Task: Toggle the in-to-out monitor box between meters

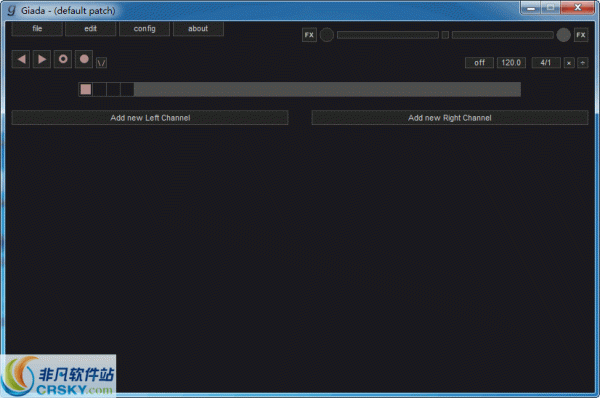Action: pos(445,35)
